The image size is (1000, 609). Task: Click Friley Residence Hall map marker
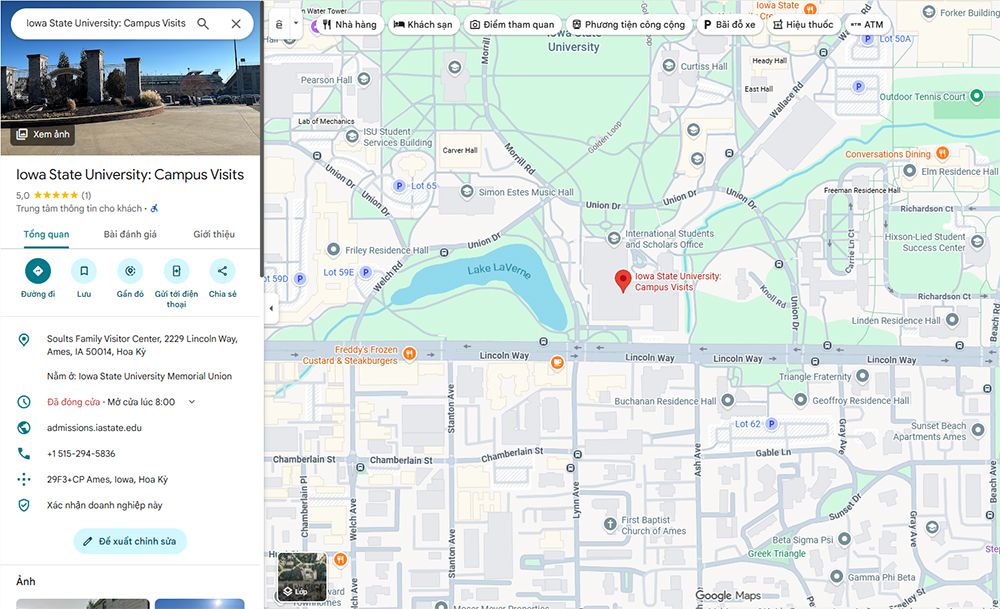pyautogui.click(x=333, y=249)
